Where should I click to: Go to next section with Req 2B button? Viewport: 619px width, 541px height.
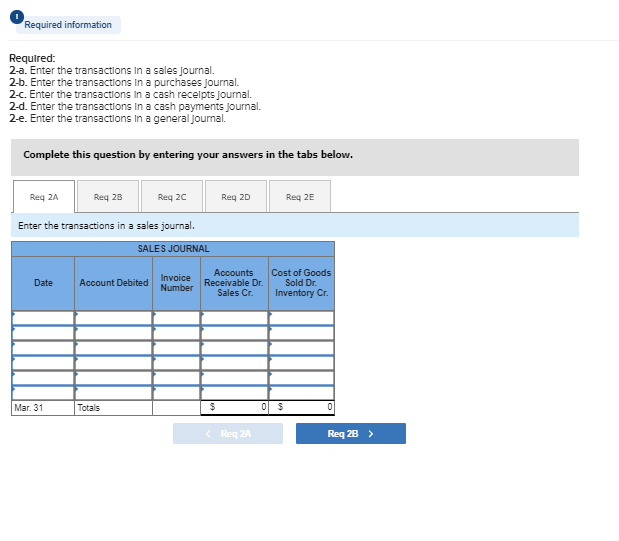tap(351, 434)
